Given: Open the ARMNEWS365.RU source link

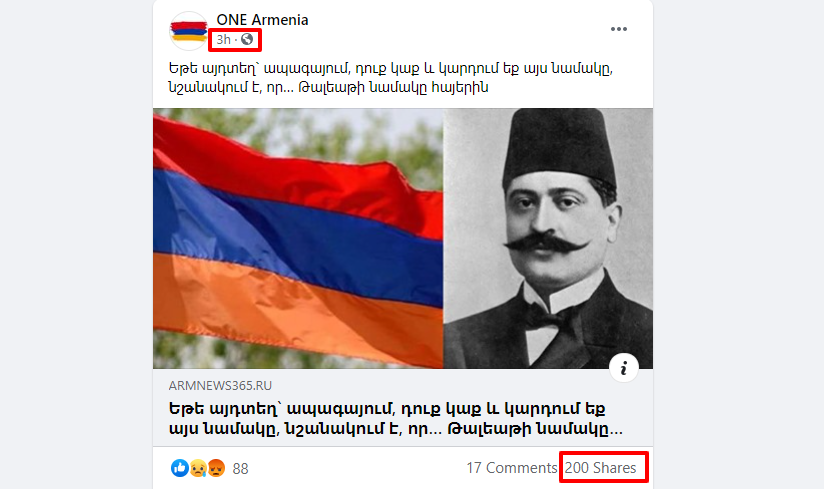Looking at the screenshot, I should pyautogui.click(x=220, y=386).
